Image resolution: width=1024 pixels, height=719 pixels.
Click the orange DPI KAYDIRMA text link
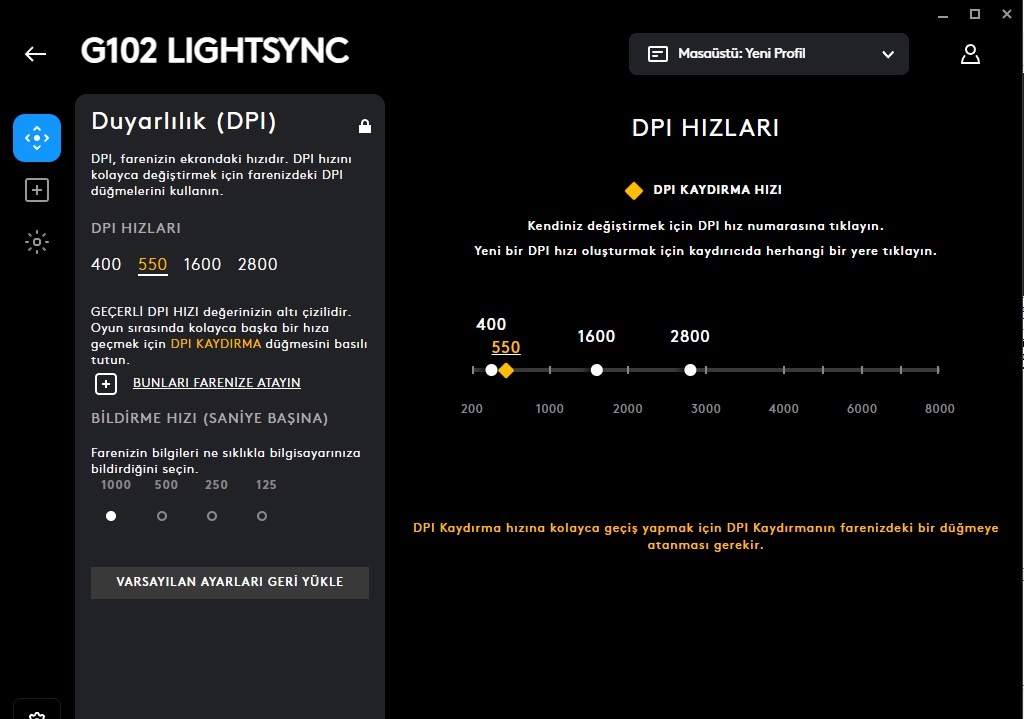[x=216, y=344]
